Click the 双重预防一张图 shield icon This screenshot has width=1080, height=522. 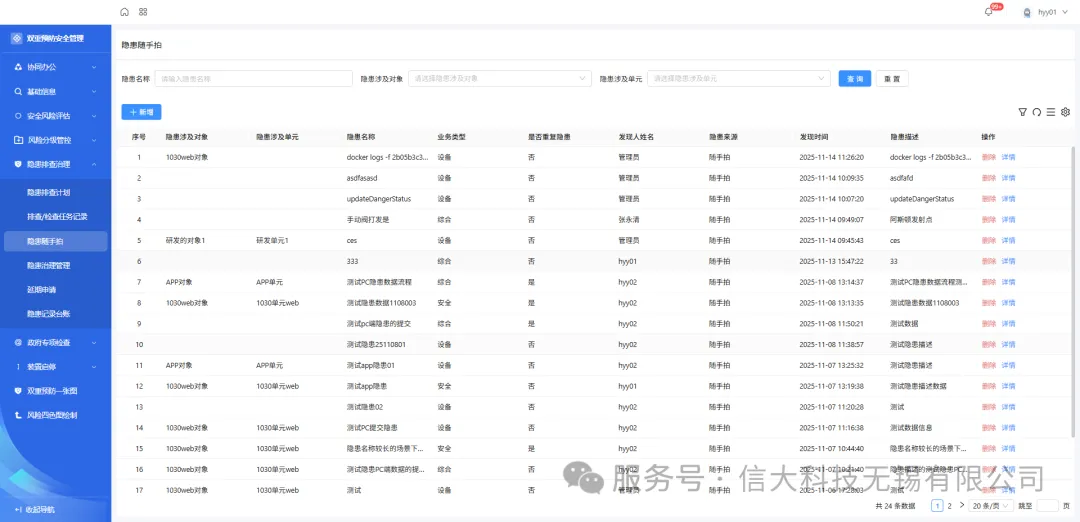[x=18, y=390]
